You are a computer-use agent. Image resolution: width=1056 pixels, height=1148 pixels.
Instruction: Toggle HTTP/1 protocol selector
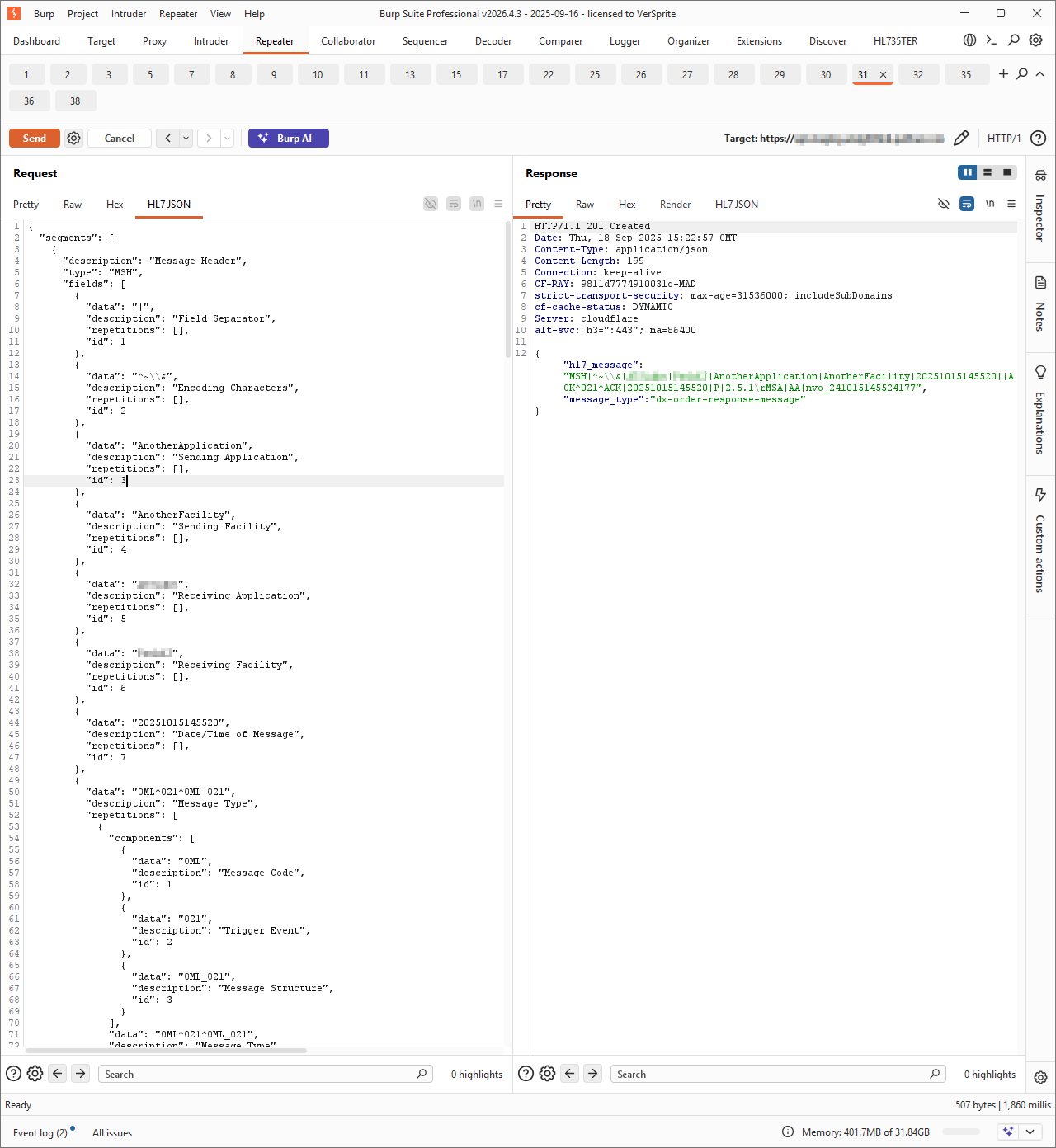coord(1004,139)
